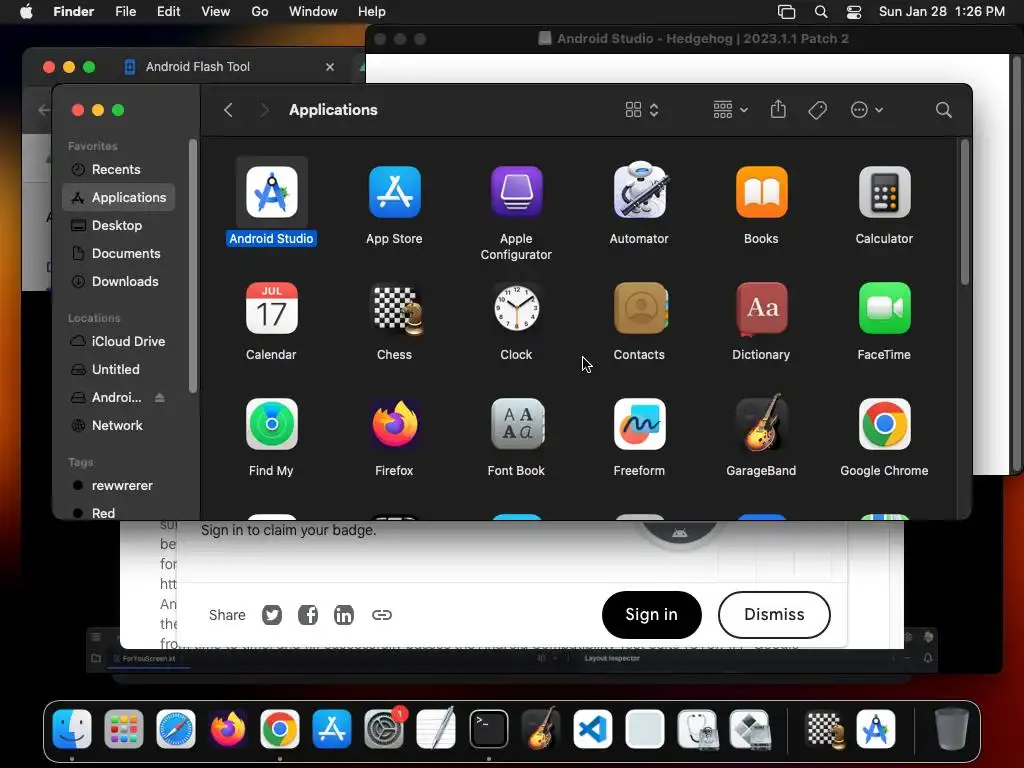Viewport: 1024px width, 768px height.
Task: Open Terminal from the Dock
Action: (488, 729)
